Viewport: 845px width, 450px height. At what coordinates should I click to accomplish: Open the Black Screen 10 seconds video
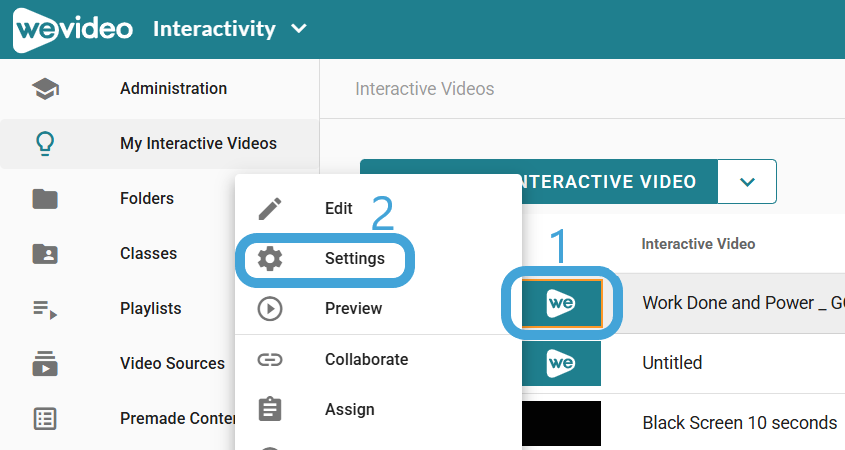pyautogui.click(x=739, y=422)
